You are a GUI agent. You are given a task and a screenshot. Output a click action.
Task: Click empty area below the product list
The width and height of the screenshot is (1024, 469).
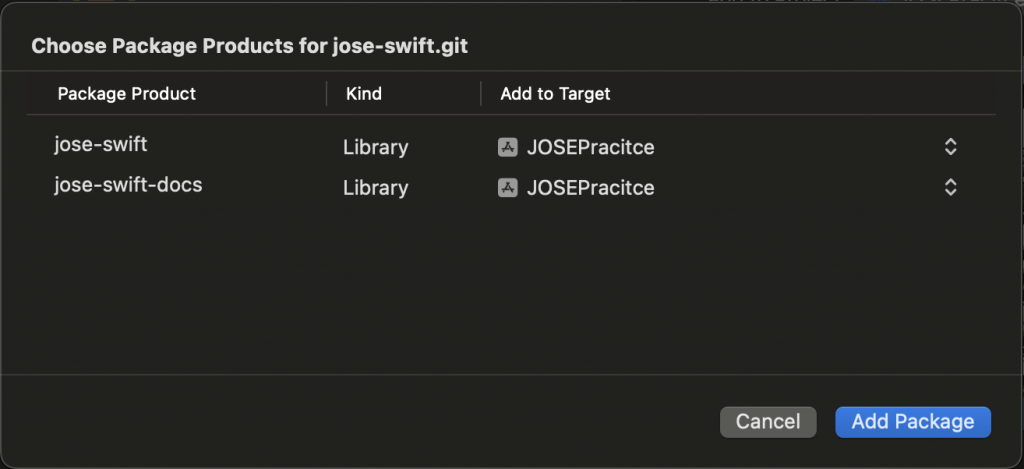(500, 290)
